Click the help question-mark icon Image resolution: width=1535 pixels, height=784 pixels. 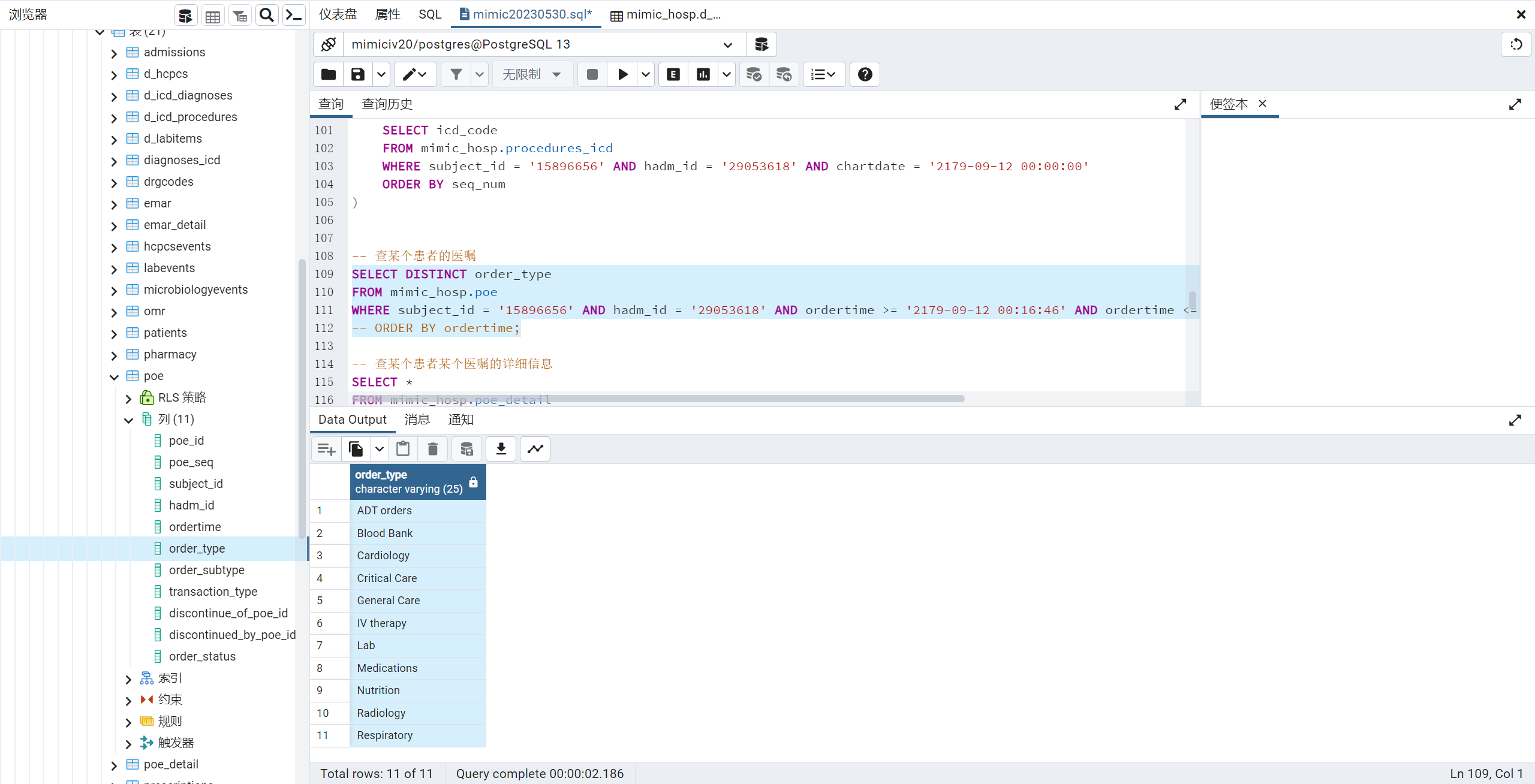(x=864, y=74)
